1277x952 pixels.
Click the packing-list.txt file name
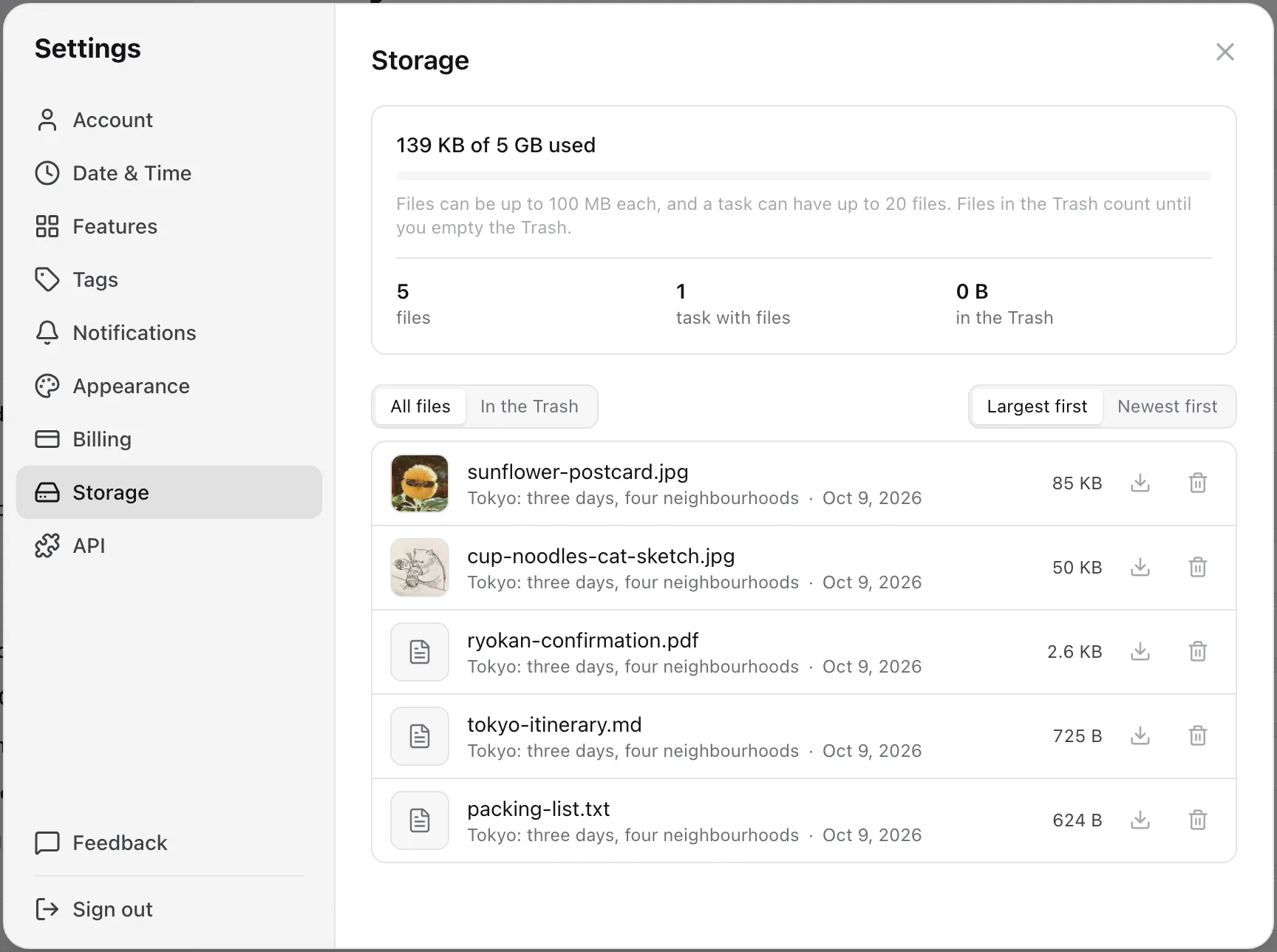pos(539,809)
